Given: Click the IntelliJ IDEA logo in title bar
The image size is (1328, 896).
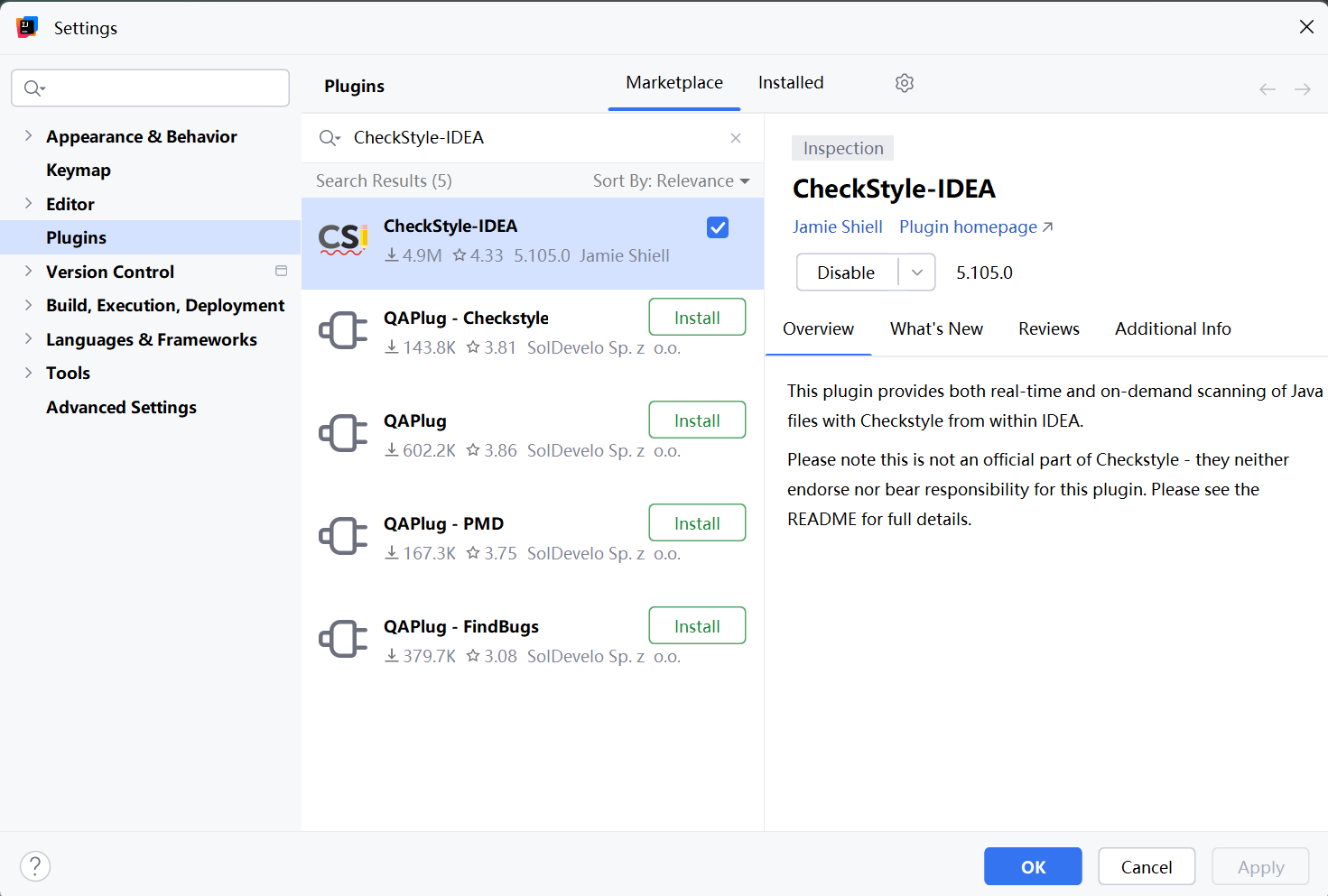Looking at the screenshot, I should (x=27, y=27).
